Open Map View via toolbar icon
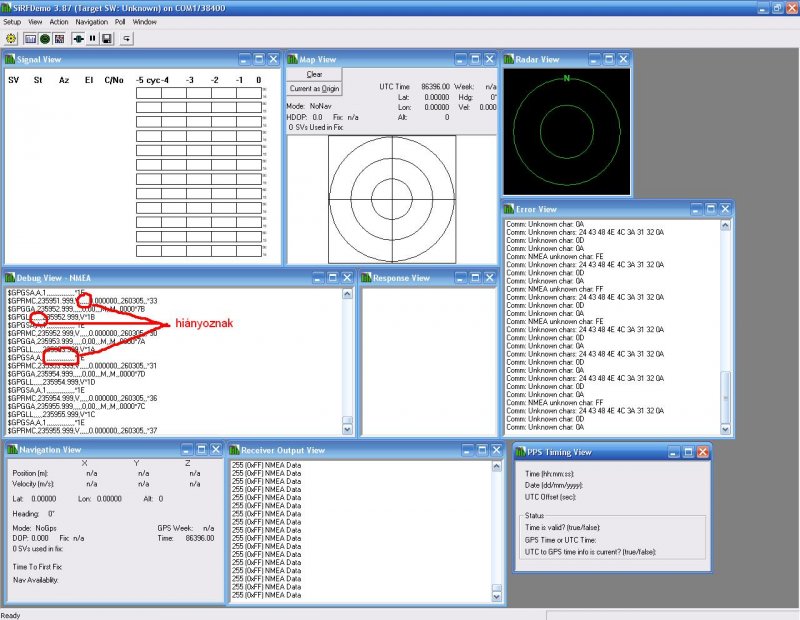800x620 pixels. click(59, 38)
